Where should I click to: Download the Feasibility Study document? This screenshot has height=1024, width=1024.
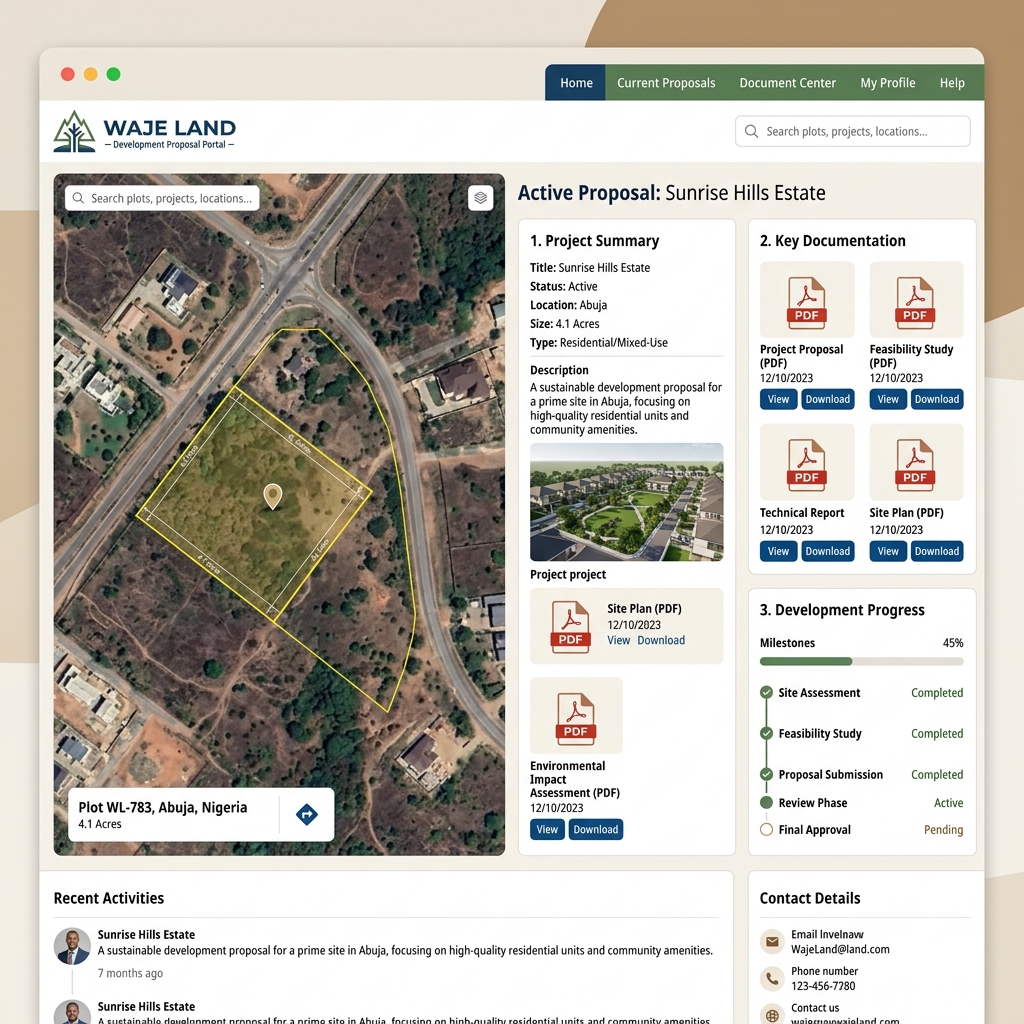tap(936, 399)
